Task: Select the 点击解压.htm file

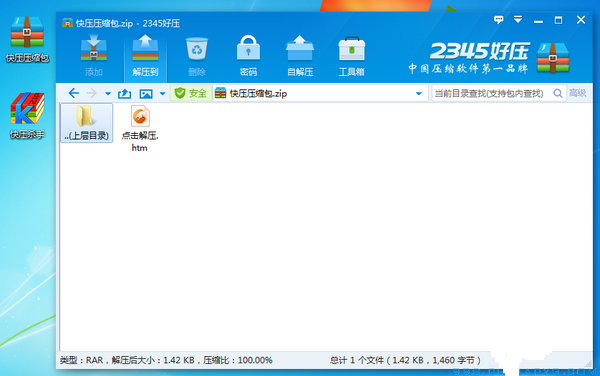Action: pos(140,129)
